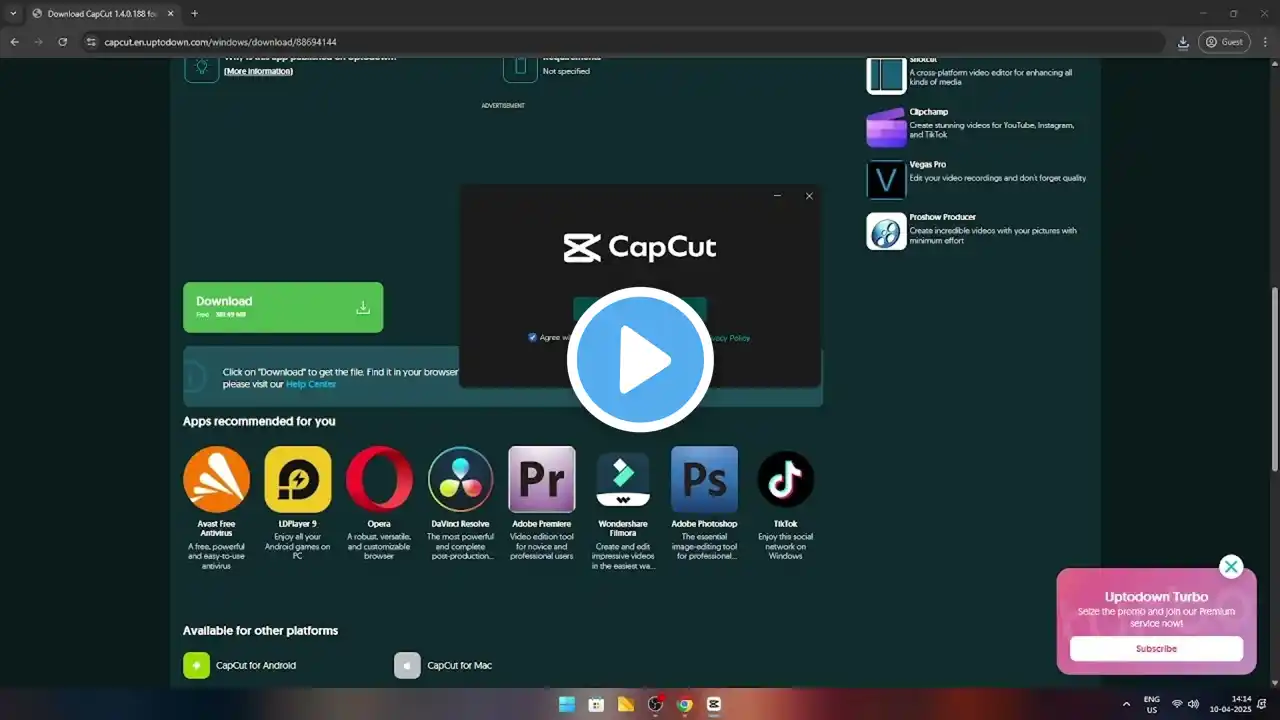This screenshot has height=720, width=1280.
Task: Click CapCut icon in taskbar
Action: [x=713, y=704]
